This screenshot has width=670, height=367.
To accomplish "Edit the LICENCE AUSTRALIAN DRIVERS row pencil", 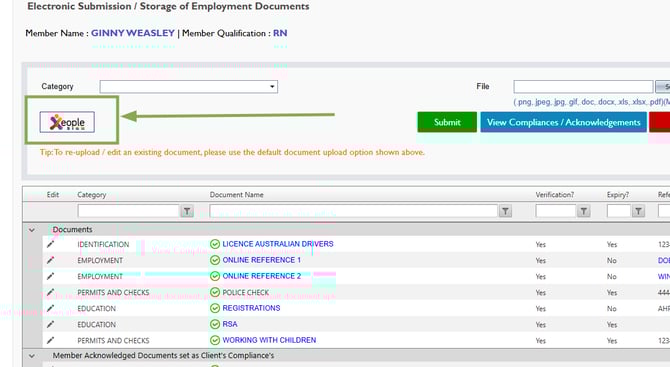I will coord(50,244).
